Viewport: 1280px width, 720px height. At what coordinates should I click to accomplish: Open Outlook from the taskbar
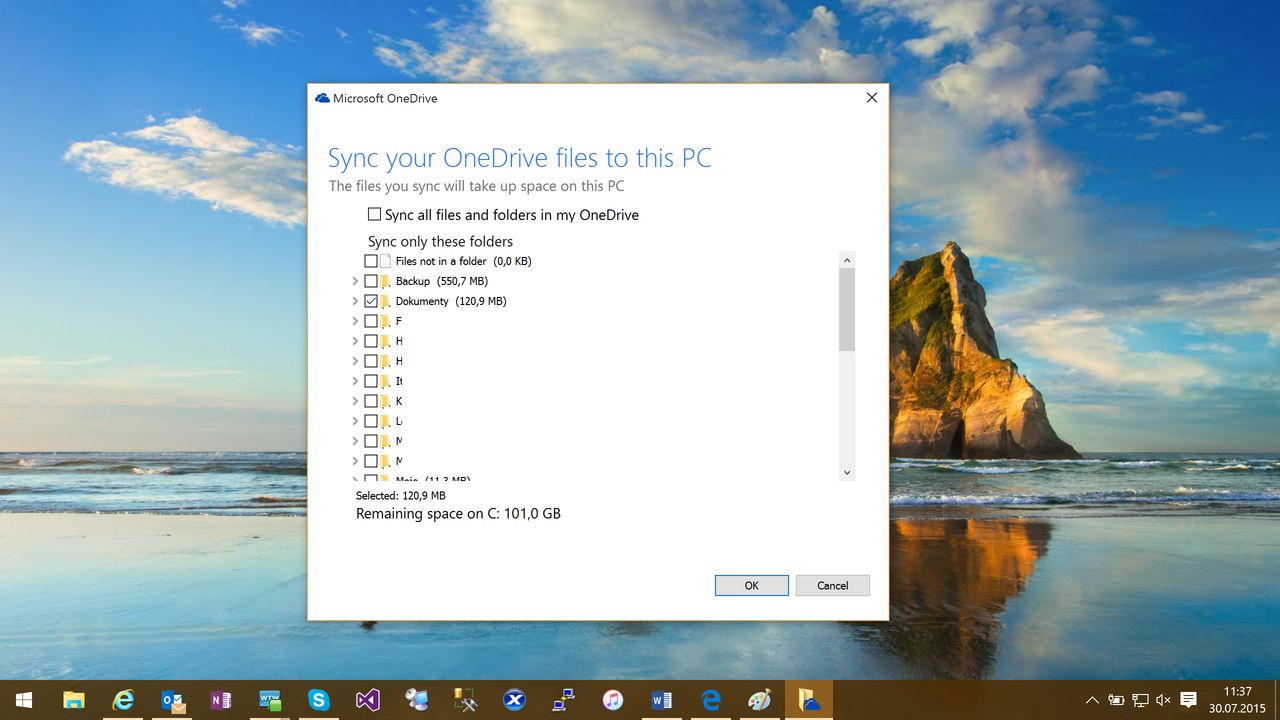coord(172,700)
